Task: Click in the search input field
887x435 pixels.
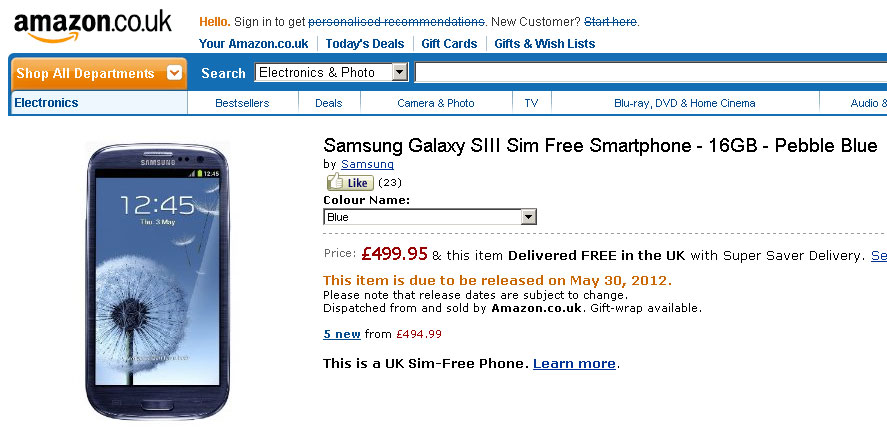Action: point(650,72)
